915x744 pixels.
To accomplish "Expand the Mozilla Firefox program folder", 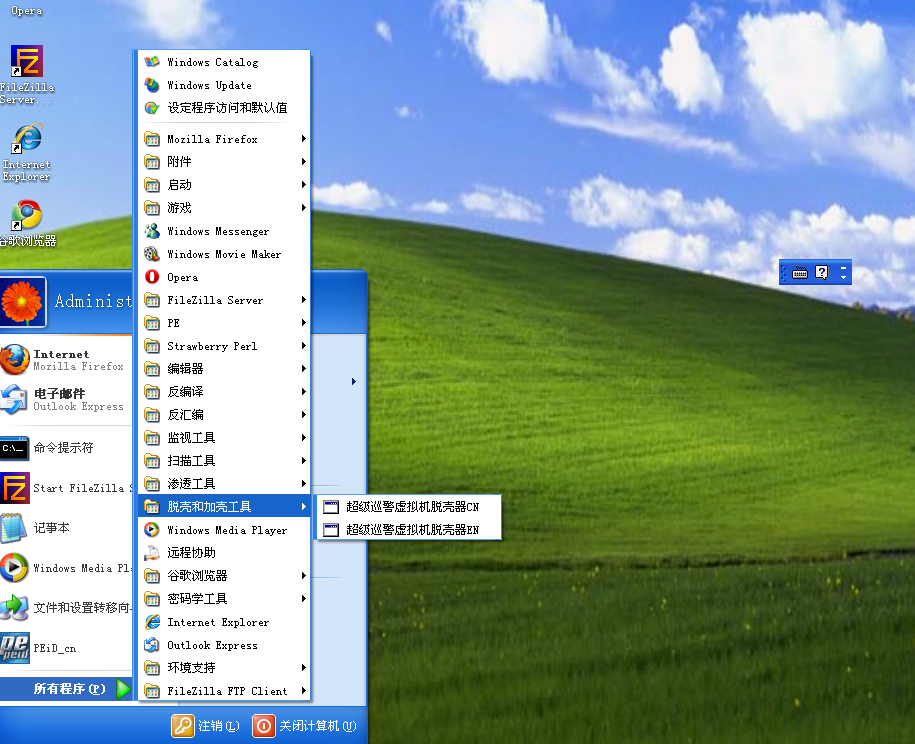I will click(224, 139).
